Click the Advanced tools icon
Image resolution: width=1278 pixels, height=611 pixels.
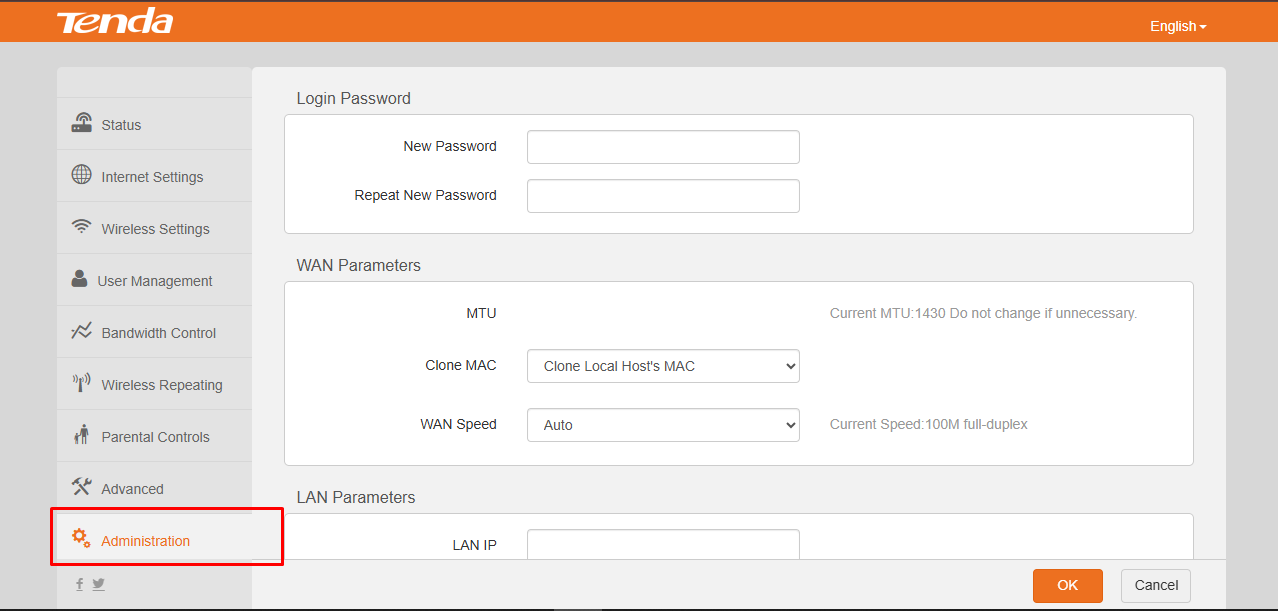[82, 487]
